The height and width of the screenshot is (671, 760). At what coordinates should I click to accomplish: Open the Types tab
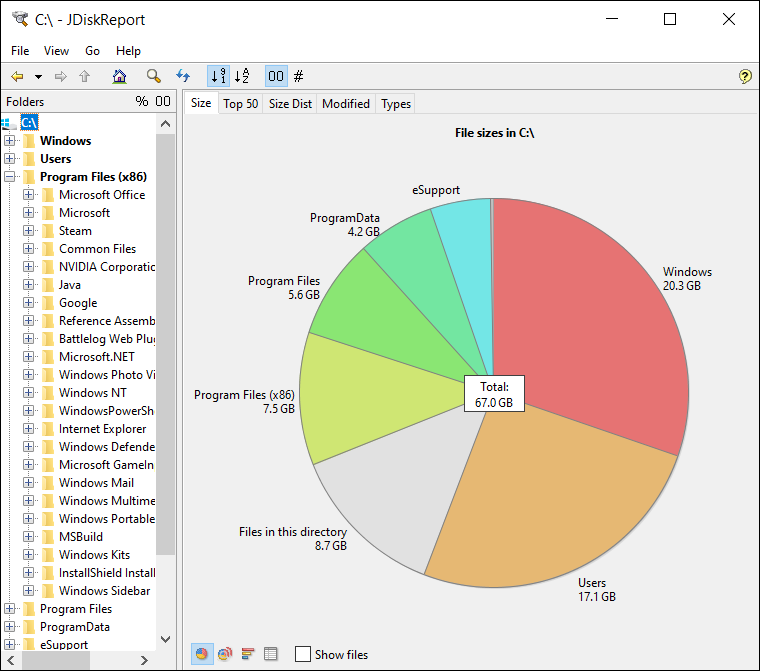click(396, 104)
